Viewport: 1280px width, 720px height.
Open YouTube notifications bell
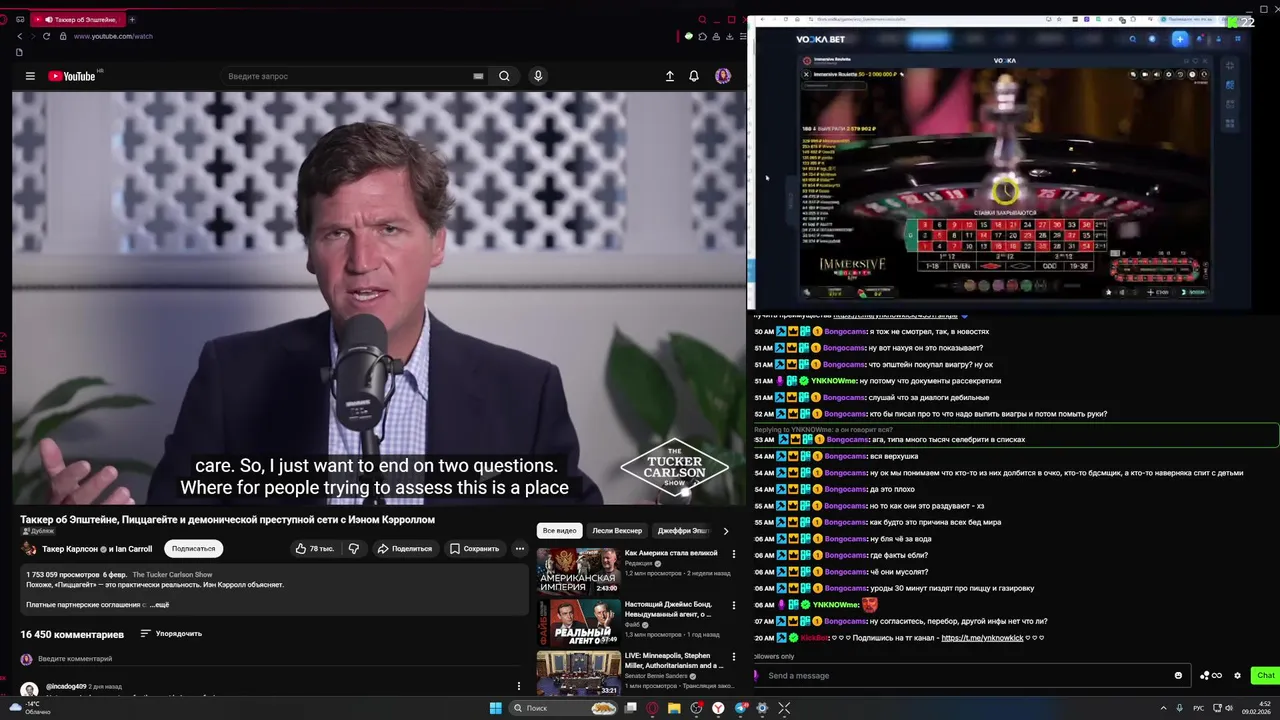point(694,76)
